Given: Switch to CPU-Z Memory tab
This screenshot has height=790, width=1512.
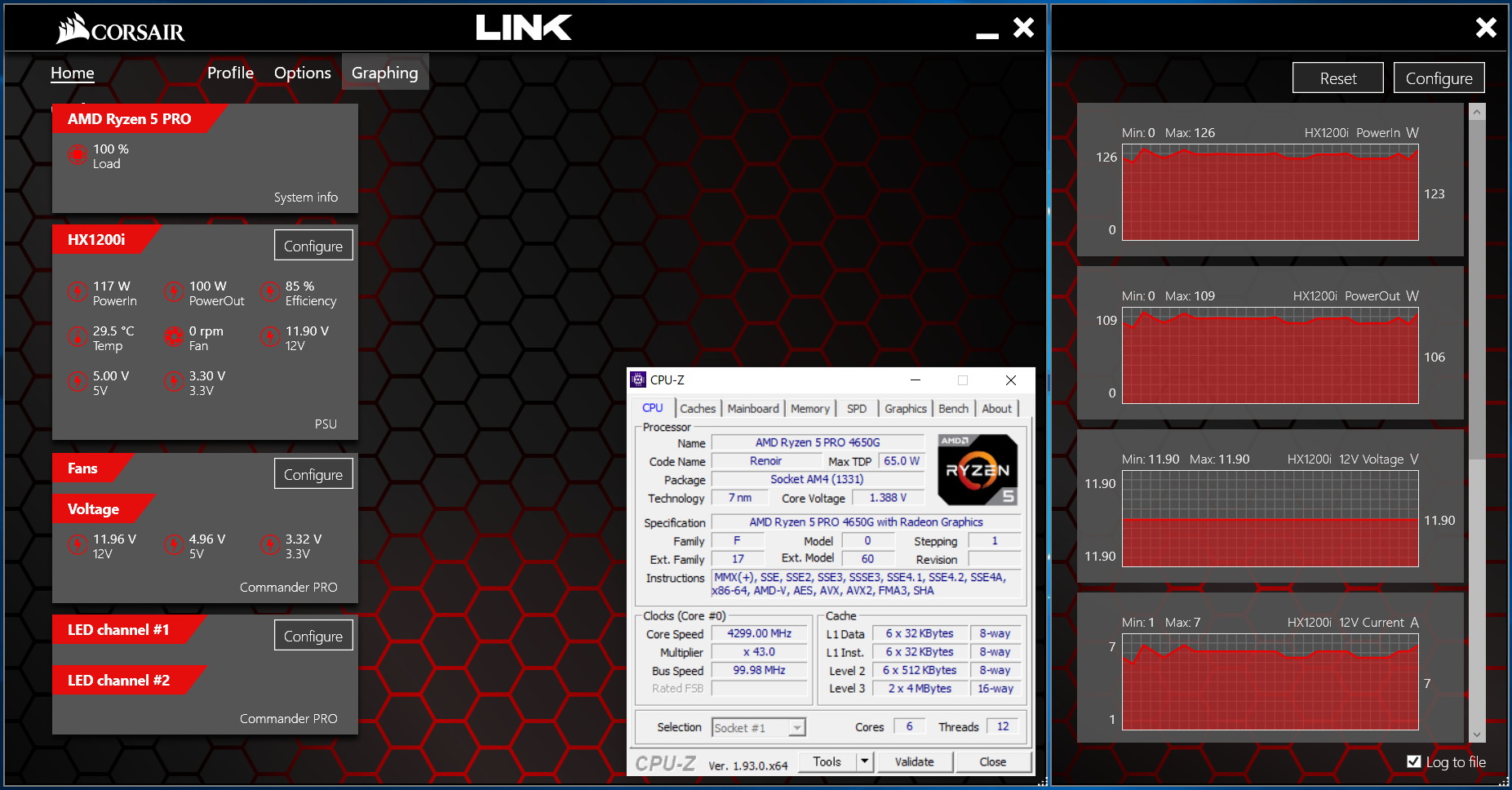Looking at the screenshot, I should tap(810, 408).
